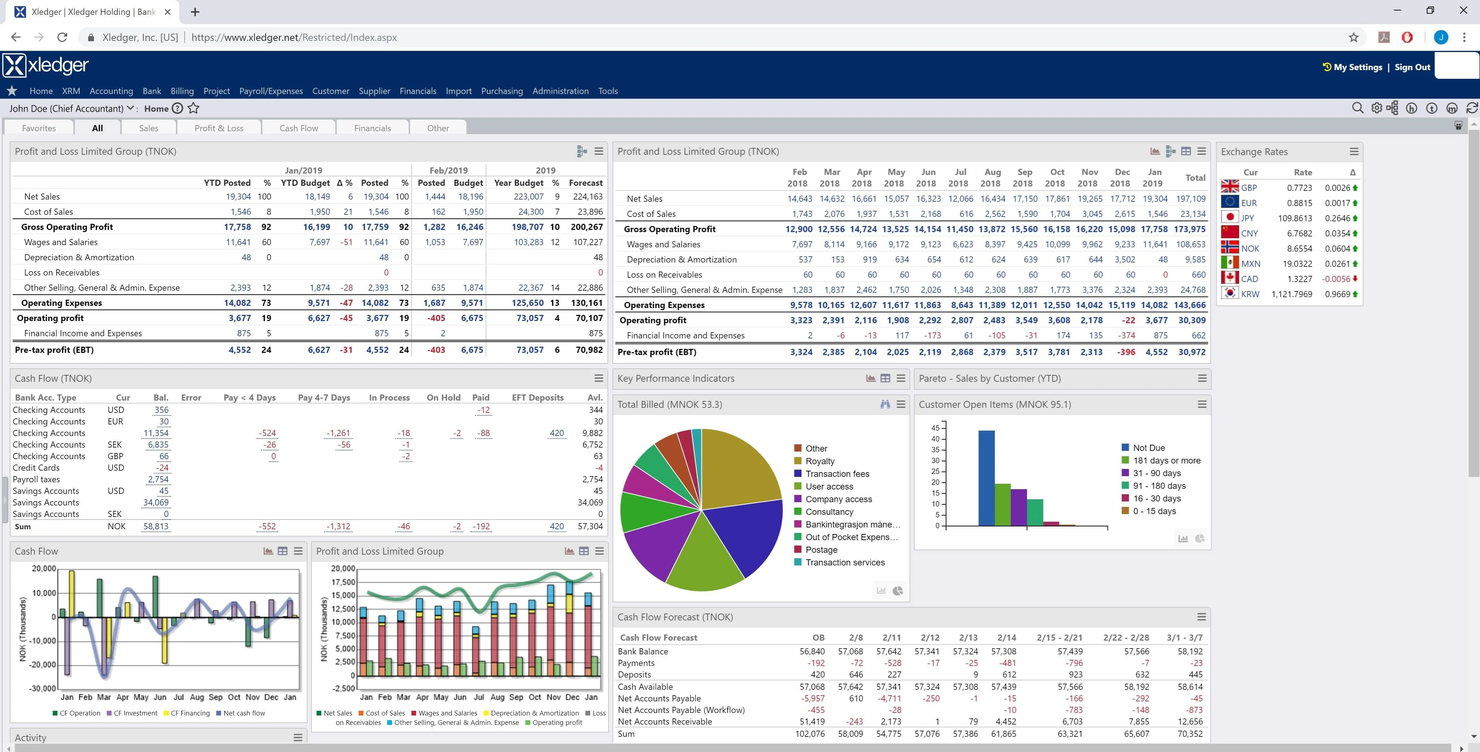Expand John Doe role dropdown
1480x752 pixels.
pos(131,108)
